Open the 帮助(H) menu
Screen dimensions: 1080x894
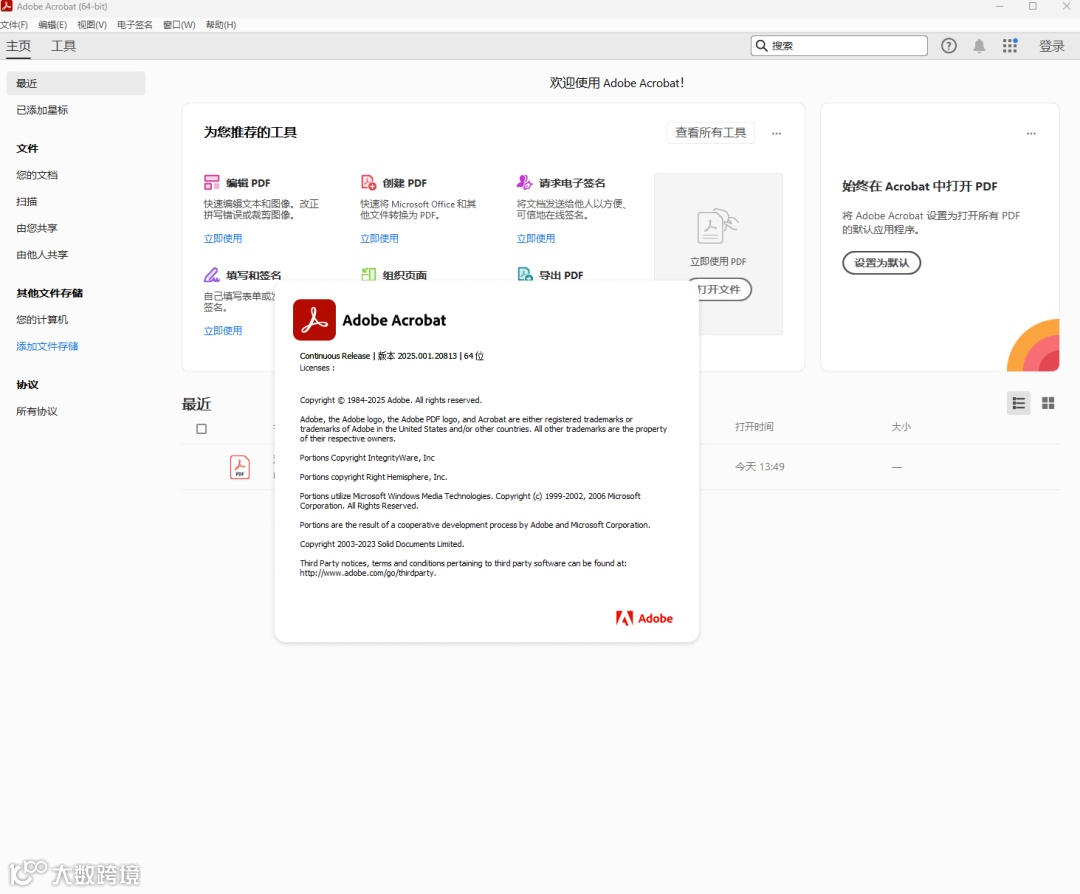click(220, 25)
